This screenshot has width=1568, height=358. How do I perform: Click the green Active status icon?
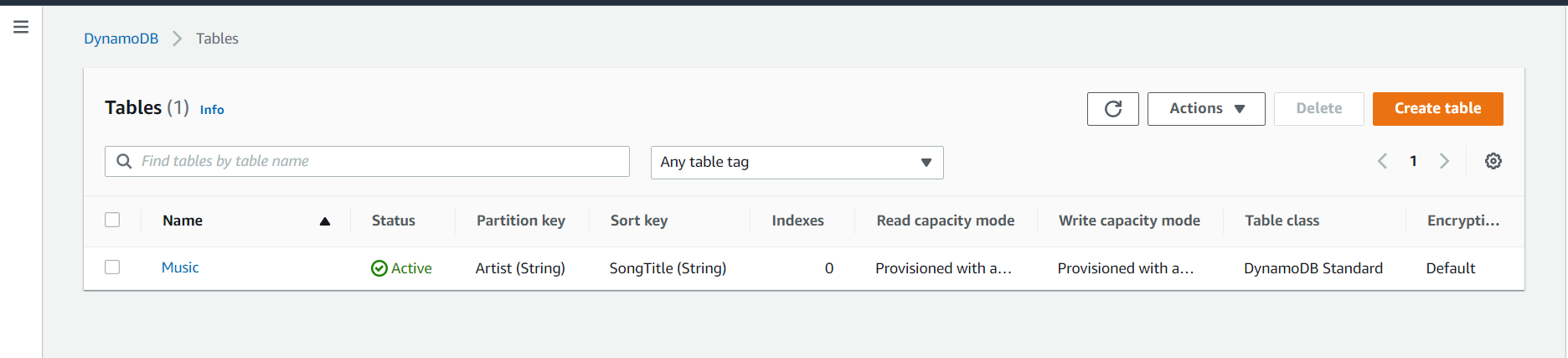[x=379, y=268]
